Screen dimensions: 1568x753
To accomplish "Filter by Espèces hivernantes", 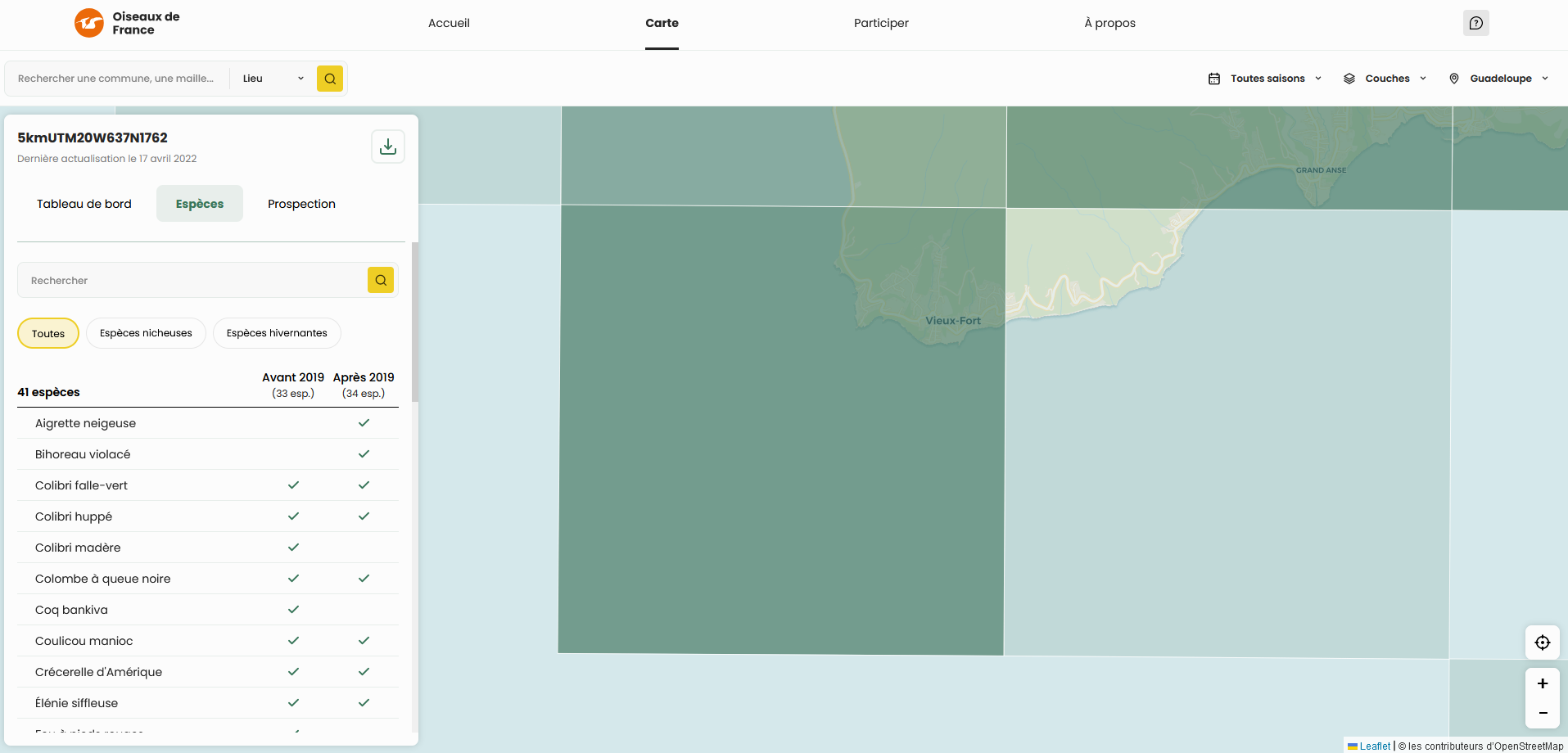I will 277,333.
